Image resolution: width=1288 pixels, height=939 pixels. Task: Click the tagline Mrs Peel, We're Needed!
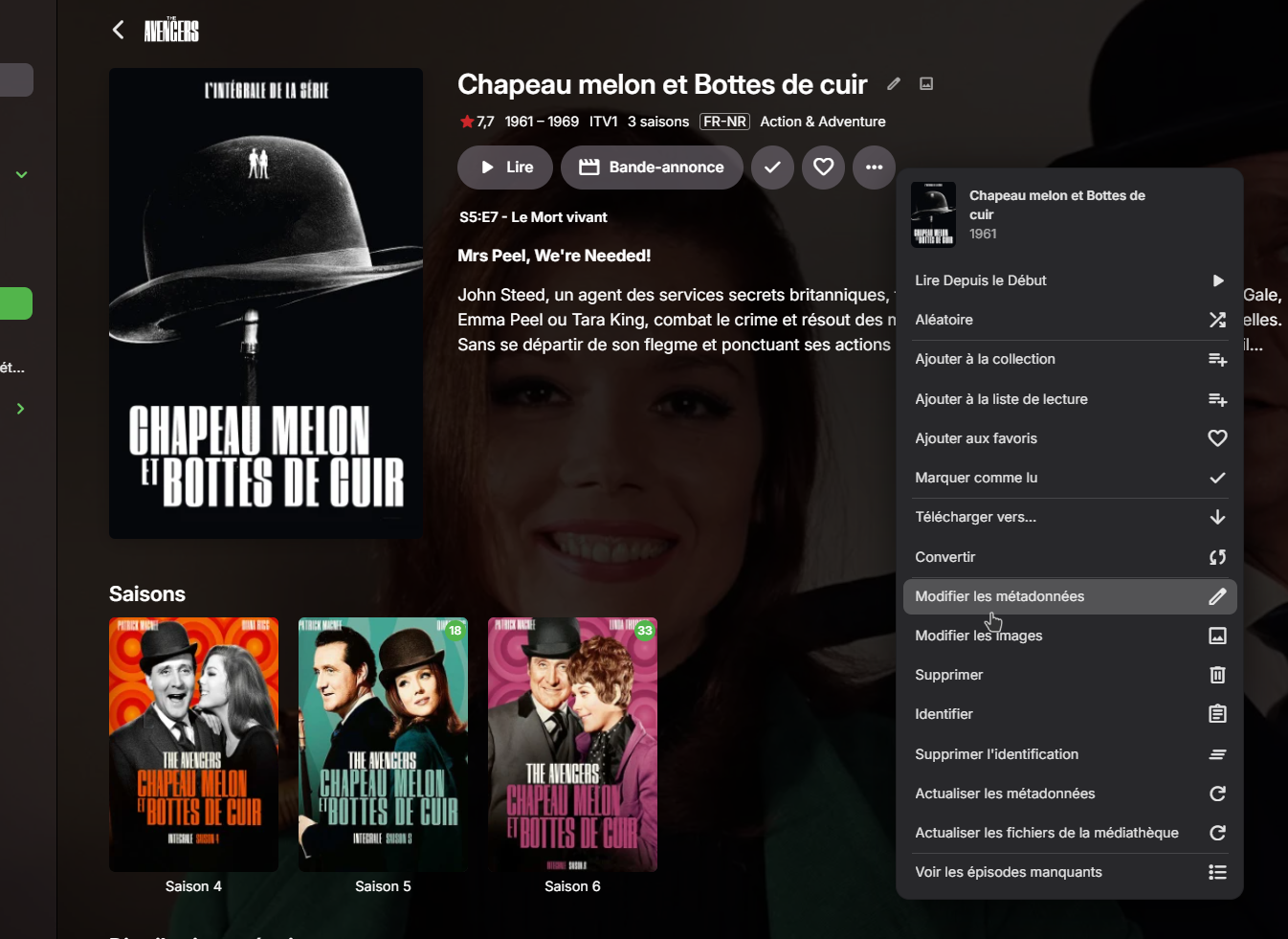coord(554,256)
